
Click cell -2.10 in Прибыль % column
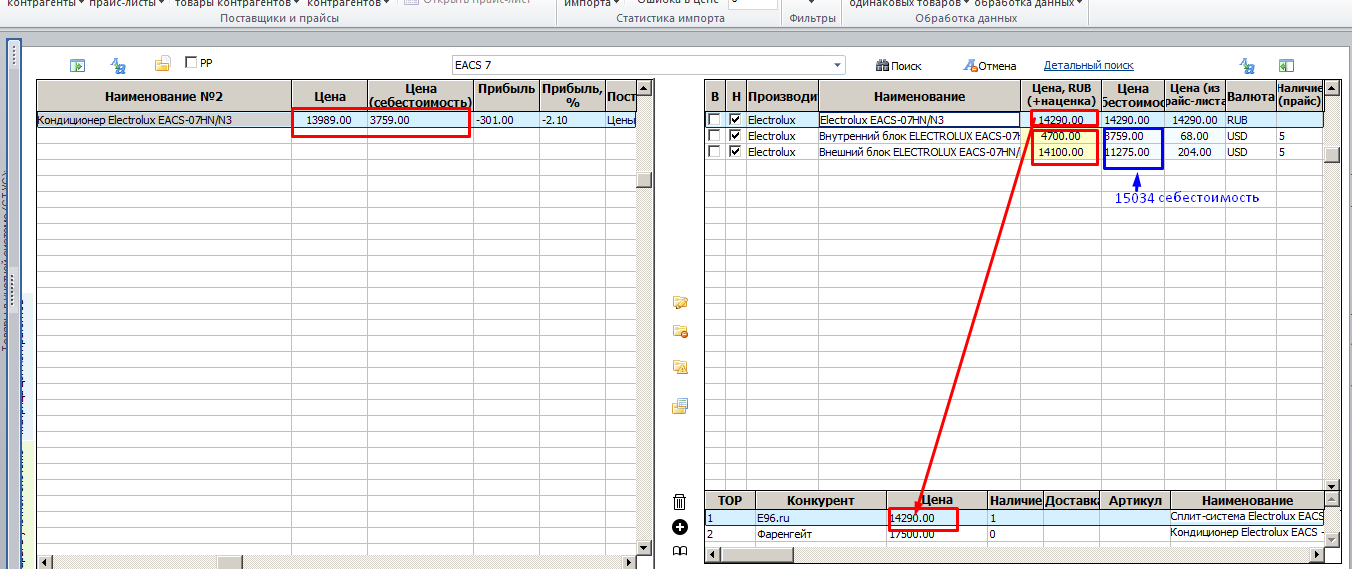572,120
